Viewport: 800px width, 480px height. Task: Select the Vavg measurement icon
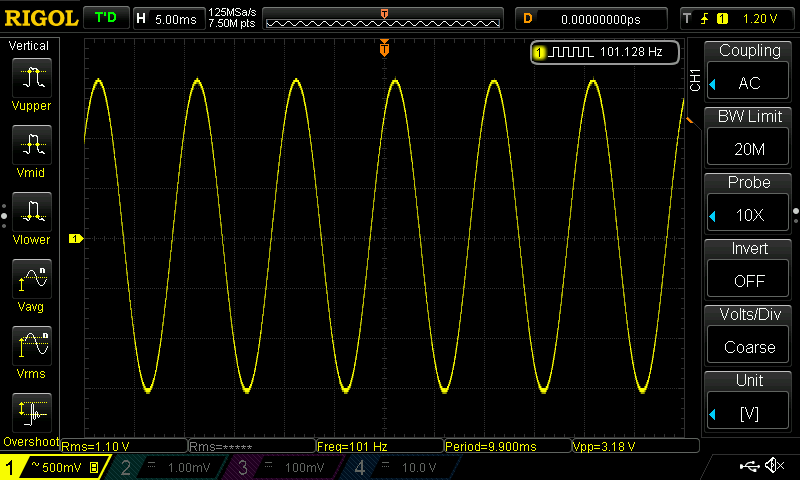coord(32,279)
